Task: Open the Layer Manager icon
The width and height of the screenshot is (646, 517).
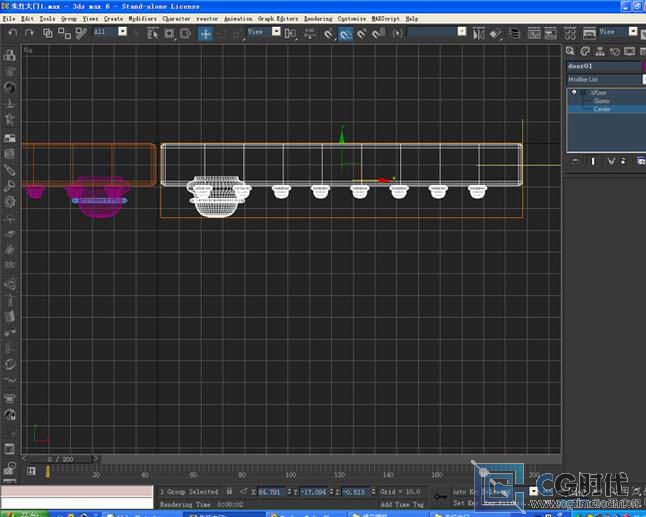Action: click(514, 33)
